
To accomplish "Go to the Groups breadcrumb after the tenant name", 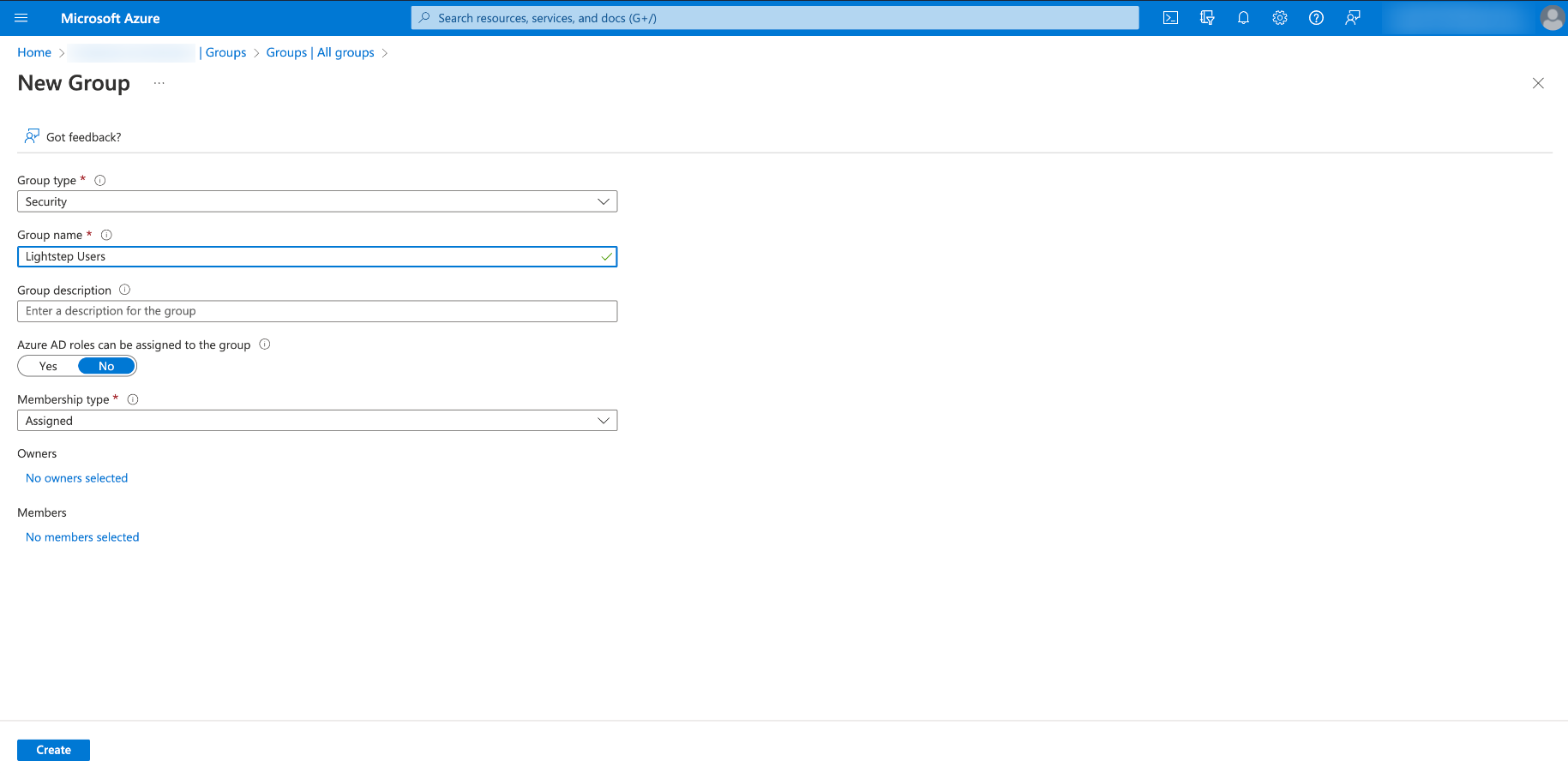I will (x=225, y=52).
